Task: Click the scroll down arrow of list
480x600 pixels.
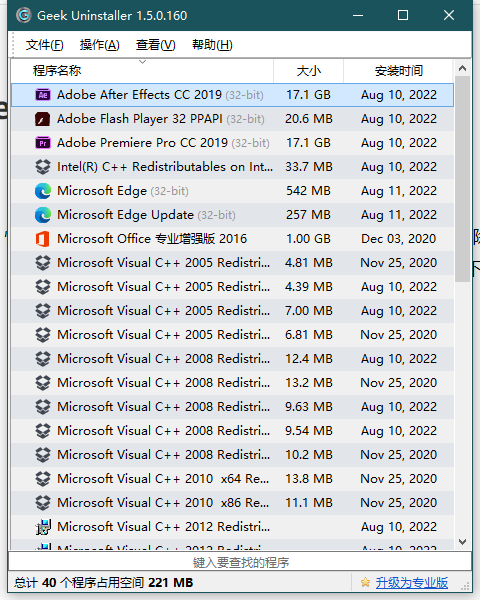Action: (x=462, y=542)
